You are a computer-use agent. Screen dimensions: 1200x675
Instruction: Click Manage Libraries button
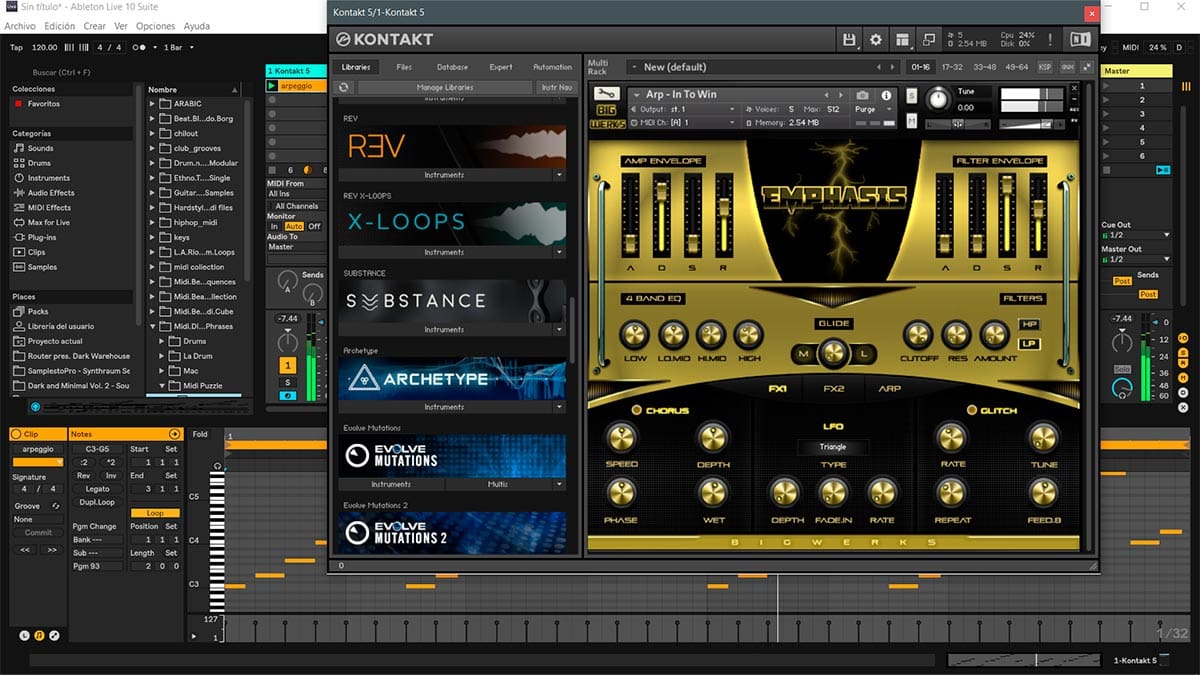(445, 87)
